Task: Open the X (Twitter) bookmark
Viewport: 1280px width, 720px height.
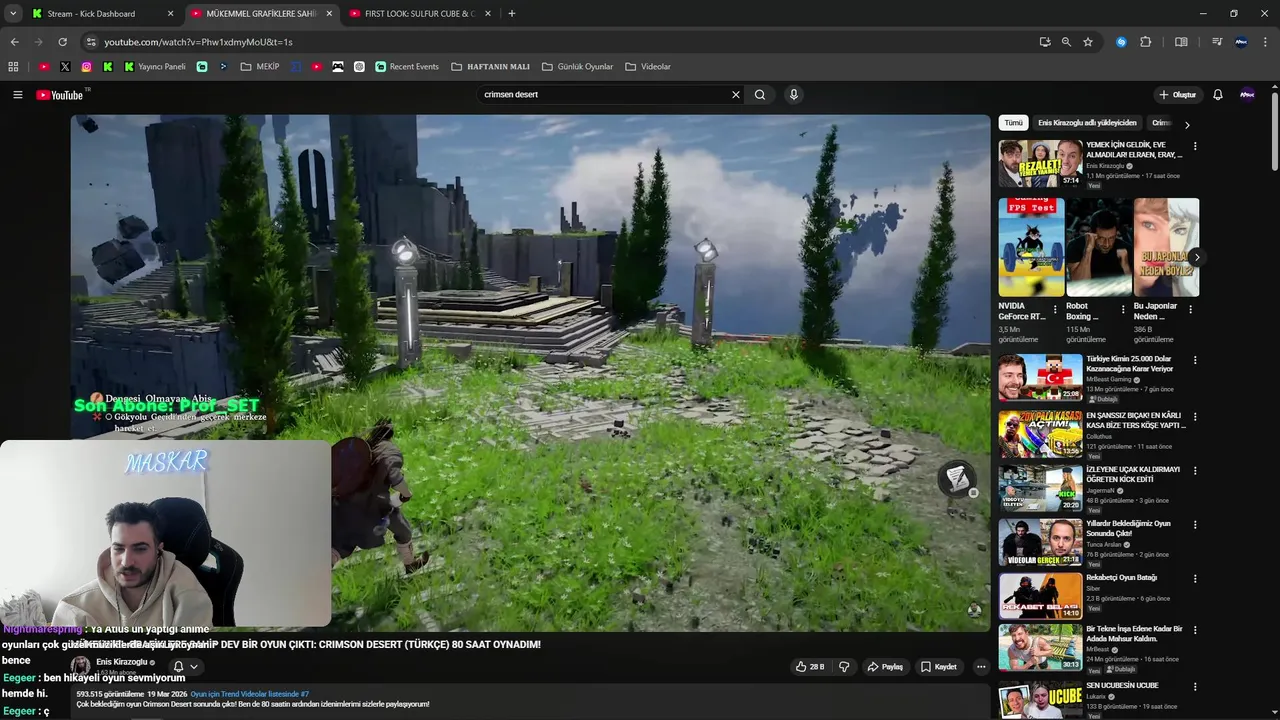Action: (65, 67)
